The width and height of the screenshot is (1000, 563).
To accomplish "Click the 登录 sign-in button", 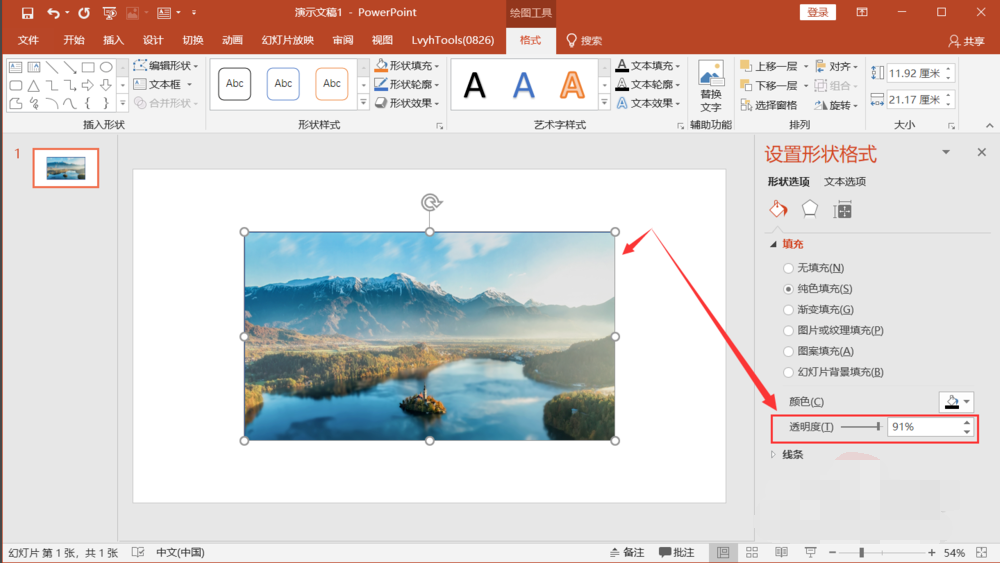I will pyautogui.click(x=817, y=12).
